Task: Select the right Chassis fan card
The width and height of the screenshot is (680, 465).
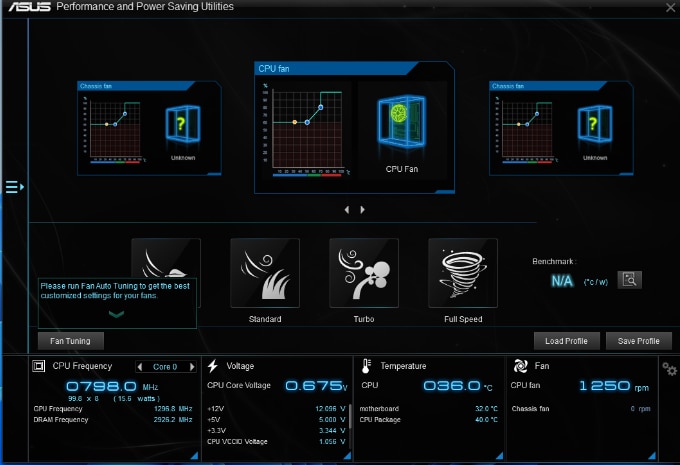Action: (x=561, y=128)
